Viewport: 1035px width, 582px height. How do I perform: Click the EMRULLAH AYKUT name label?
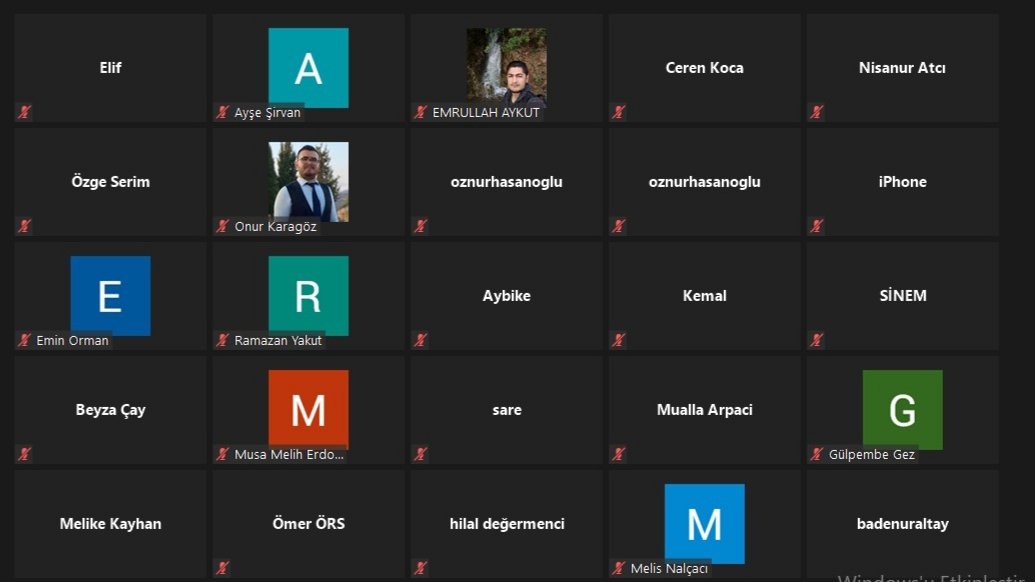pyautogui.click(x=486, y=113)
